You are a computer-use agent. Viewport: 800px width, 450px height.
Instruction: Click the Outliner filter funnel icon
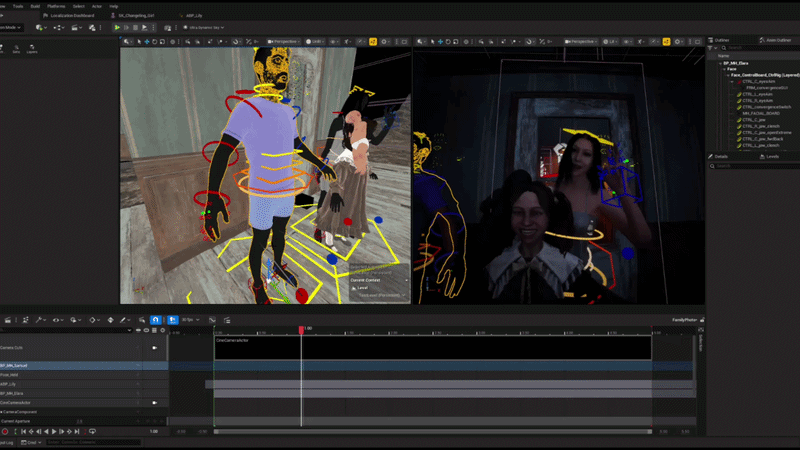coord(710,48)
